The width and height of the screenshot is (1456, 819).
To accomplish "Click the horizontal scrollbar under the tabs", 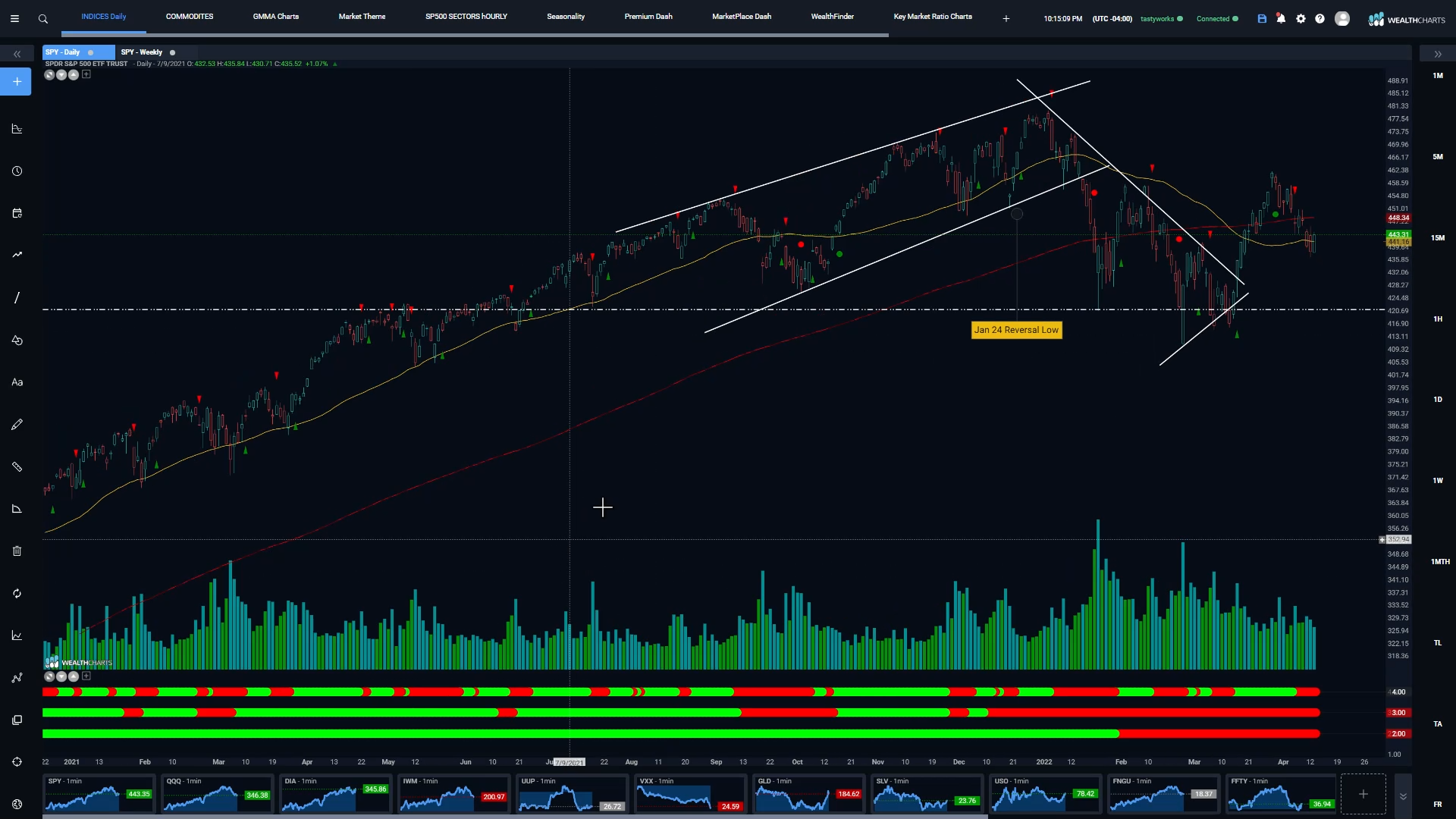I will tap(475, 35).
